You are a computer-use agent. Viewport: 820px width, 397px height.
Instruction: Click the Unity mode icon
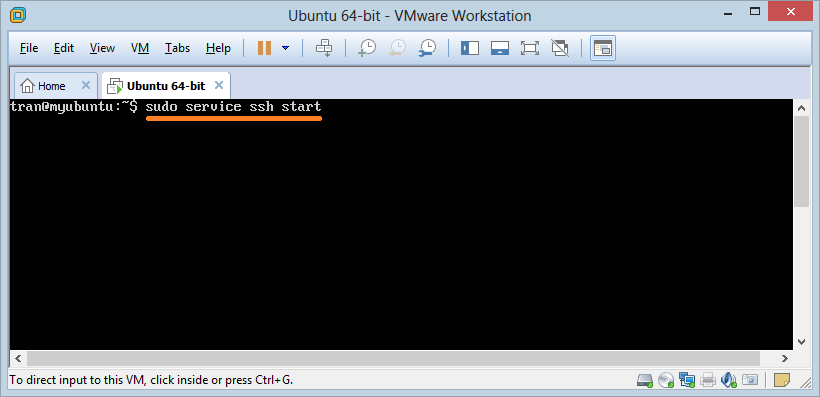point(560,48)
